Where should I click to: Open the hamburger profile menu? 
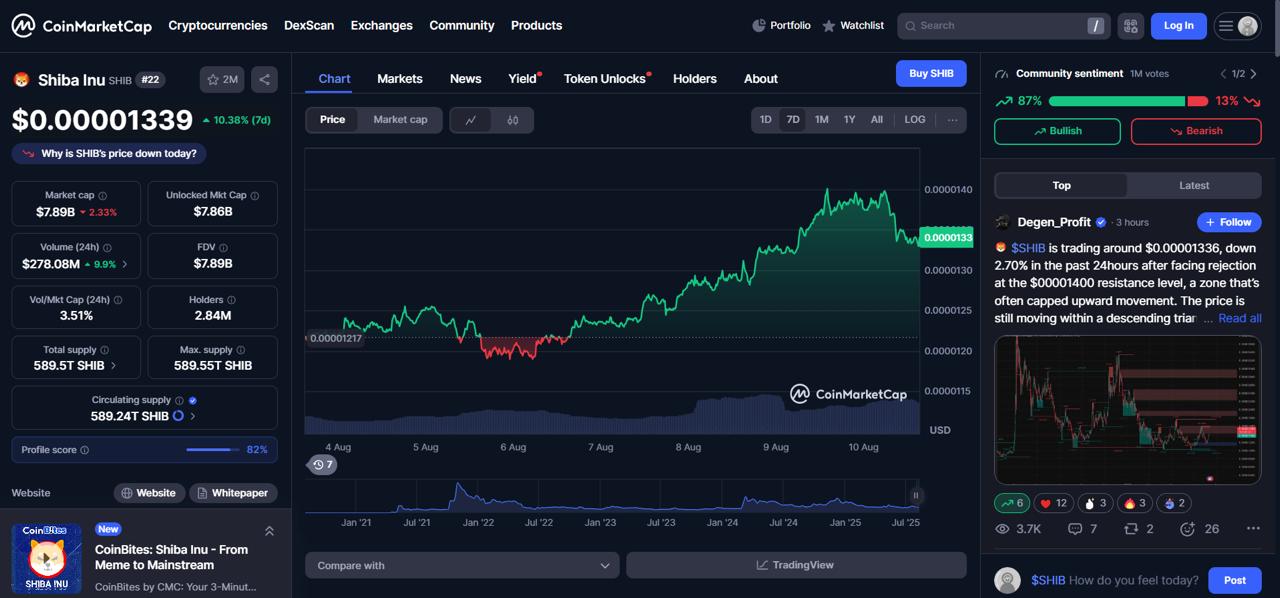click(1237, 26)
